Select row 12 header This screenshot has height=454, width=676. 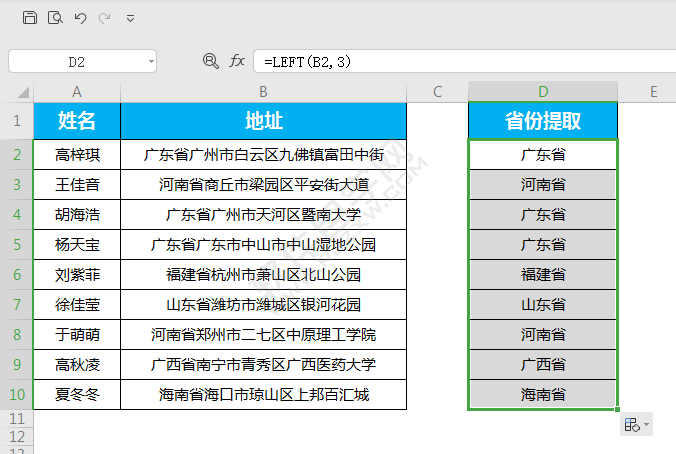click(x=17, y=437)
